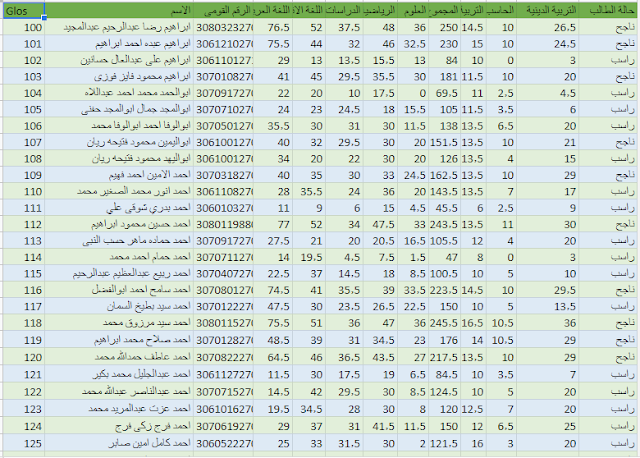This screenshot has height=458, width=640.
Task: Select the 'العلوم' science column header
Action: [413, 11]
